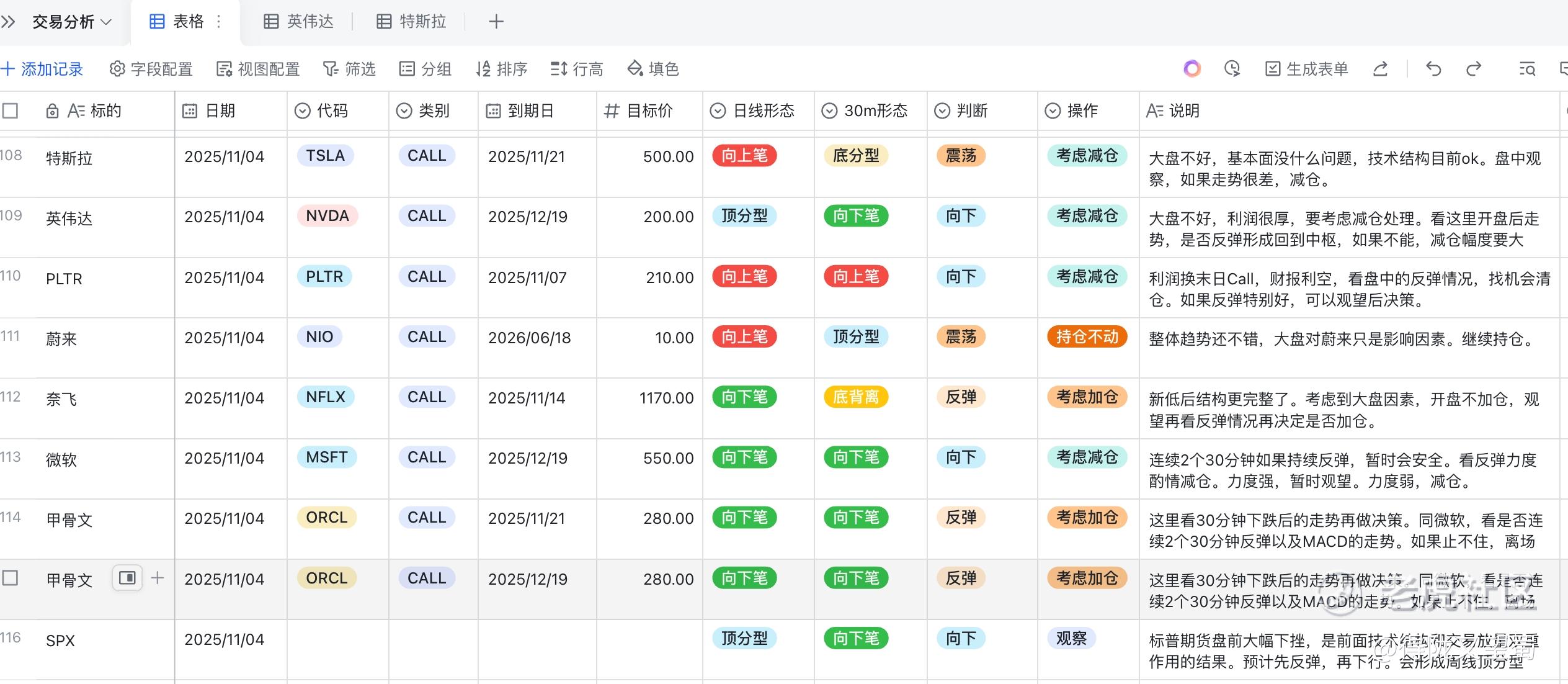The width and height of the screenshot is (1568, 684).
Task: Click the 持仓不动 tag in 蔚来 row
Action: [1087, 337]
